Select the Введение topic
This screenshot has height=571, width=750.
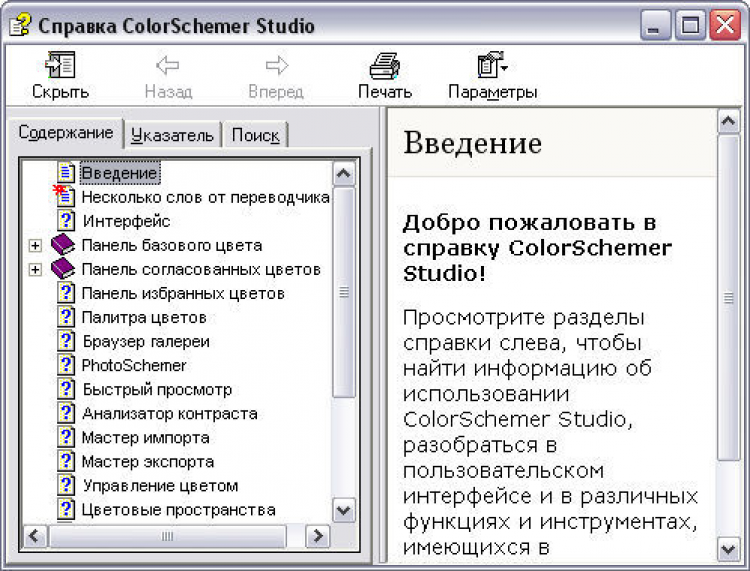120,173
